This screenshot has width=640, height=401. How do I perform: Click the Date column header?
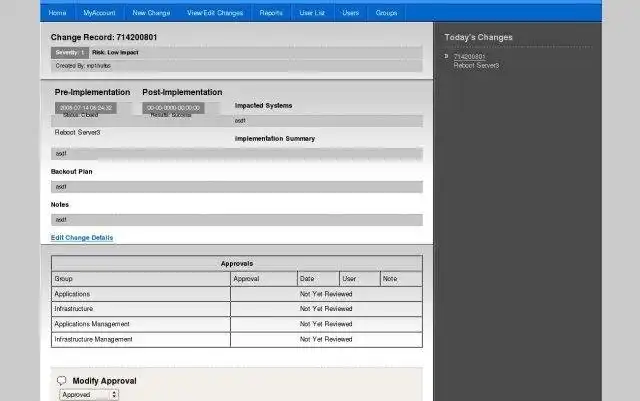tap(318, 278)
